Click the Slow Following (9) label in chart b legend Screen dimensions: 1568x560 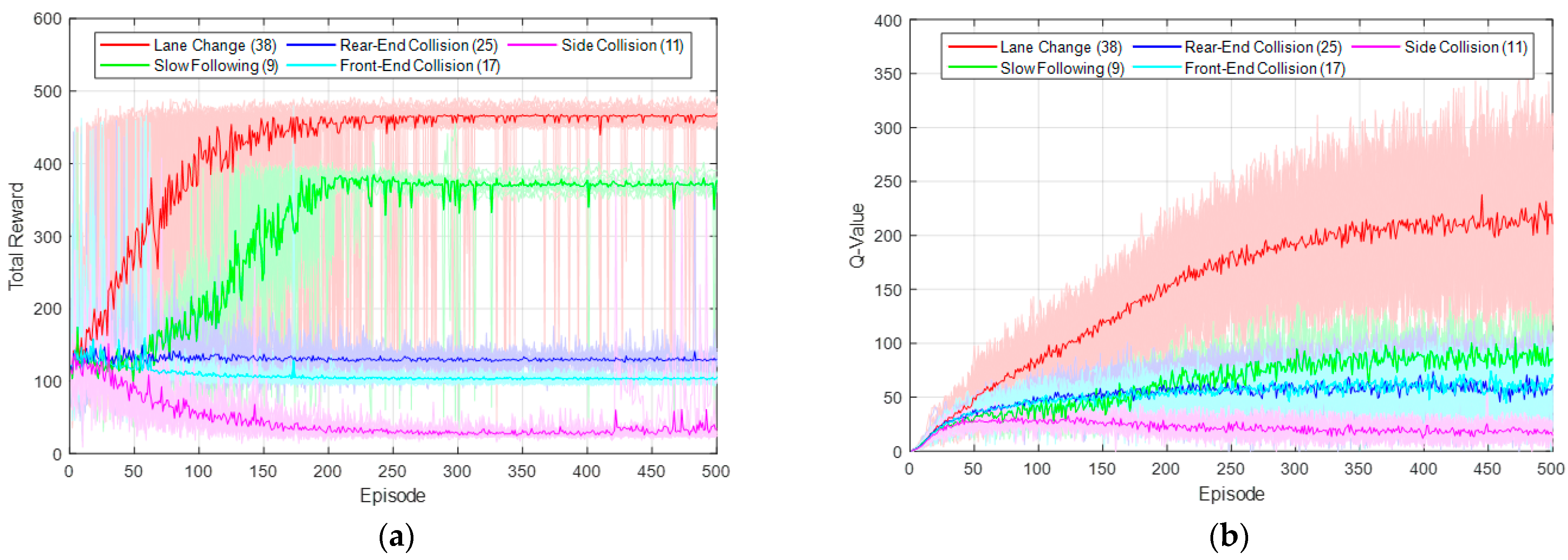[x=1061, y=68]
